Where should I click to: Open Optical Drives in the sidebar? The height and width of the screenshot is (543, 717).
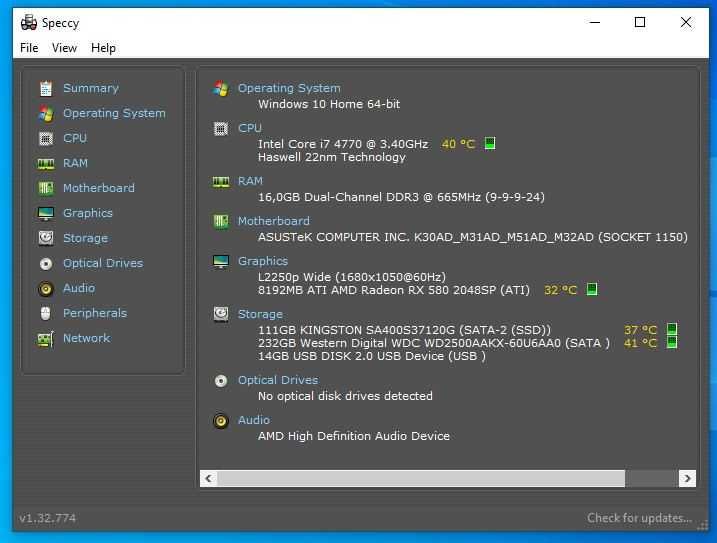click(x=103, y=263)
